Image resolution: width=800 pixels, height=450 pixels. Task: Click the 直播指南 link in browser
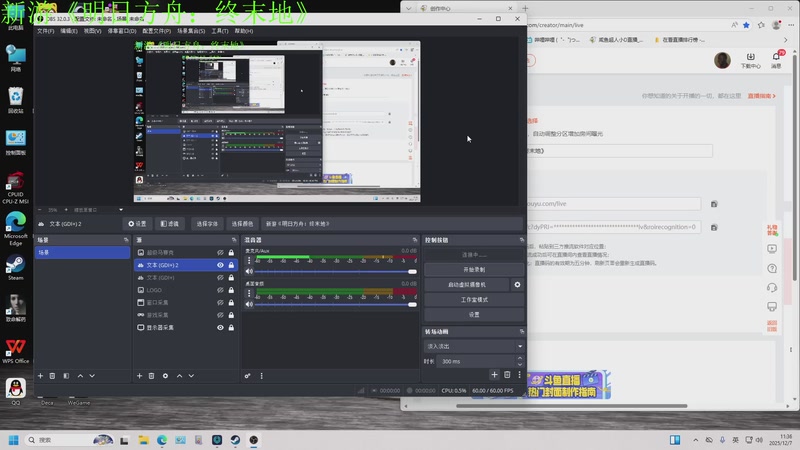(x=761, y=96)
